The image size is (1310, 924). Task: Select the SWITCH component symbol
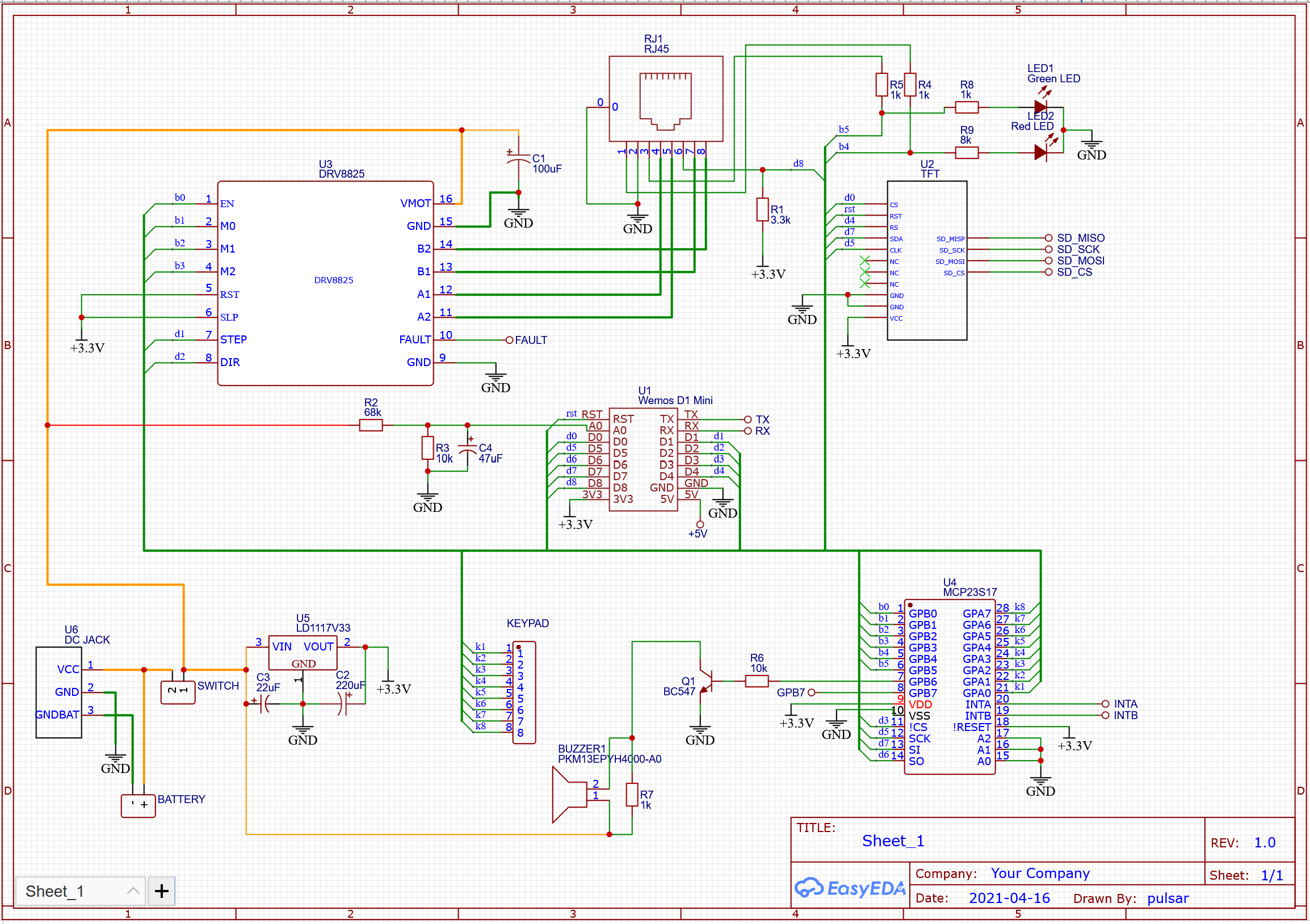point(178,692)
